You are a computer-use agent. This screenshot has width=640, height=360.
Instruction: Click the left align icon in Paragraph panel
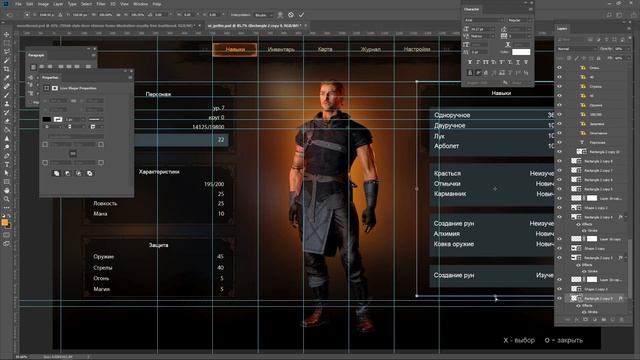[33, 67]
